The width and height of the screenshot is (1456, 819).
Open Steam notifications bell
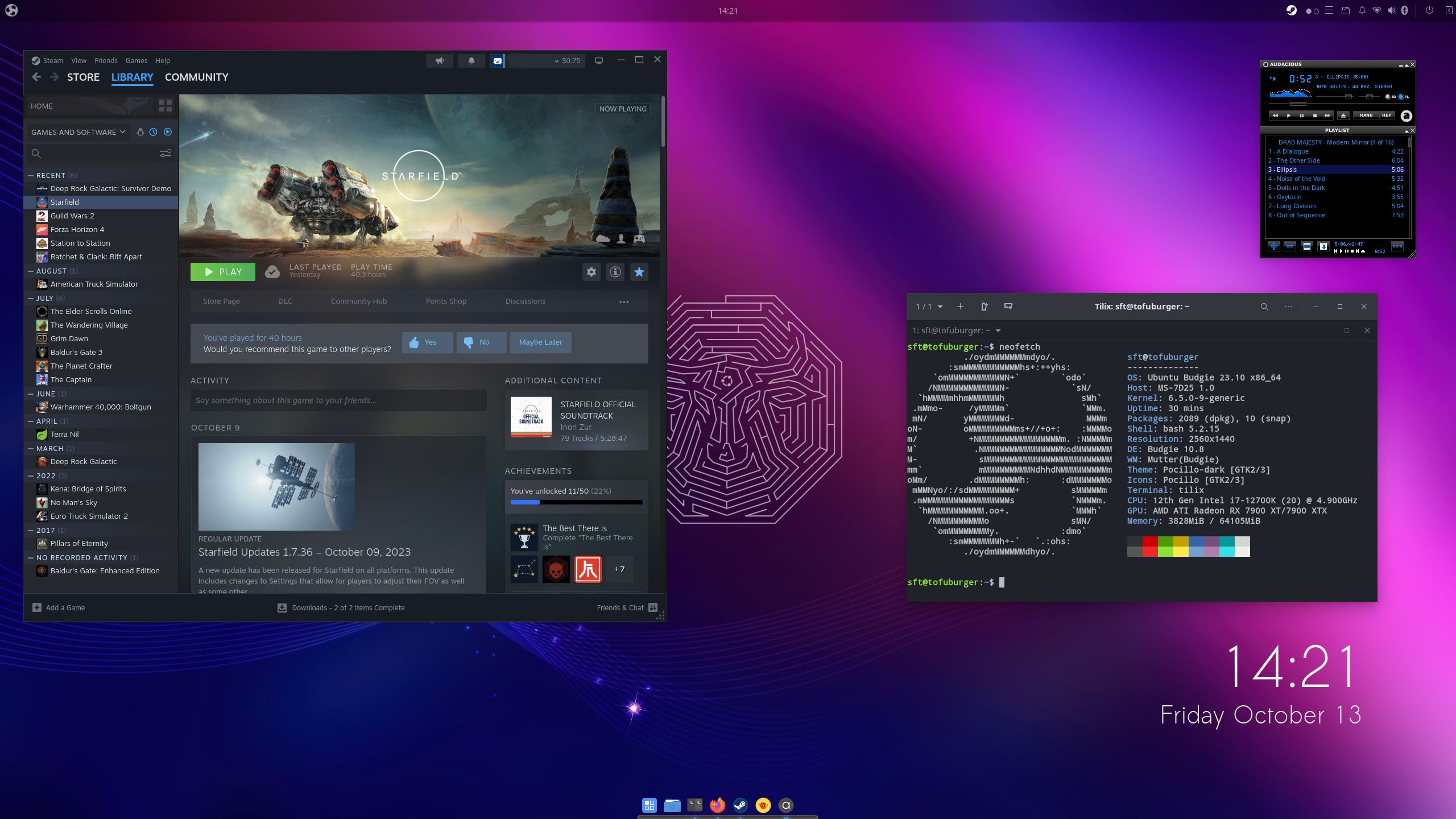pyautogui.click(x=471, y=61)
